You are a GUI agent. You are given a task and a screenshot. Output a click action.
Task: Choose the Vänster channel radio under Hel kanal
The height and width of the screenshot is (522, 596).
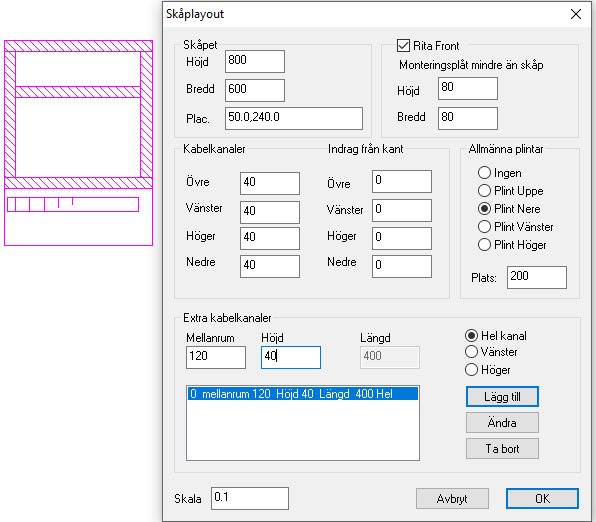[x=471, y=352]
